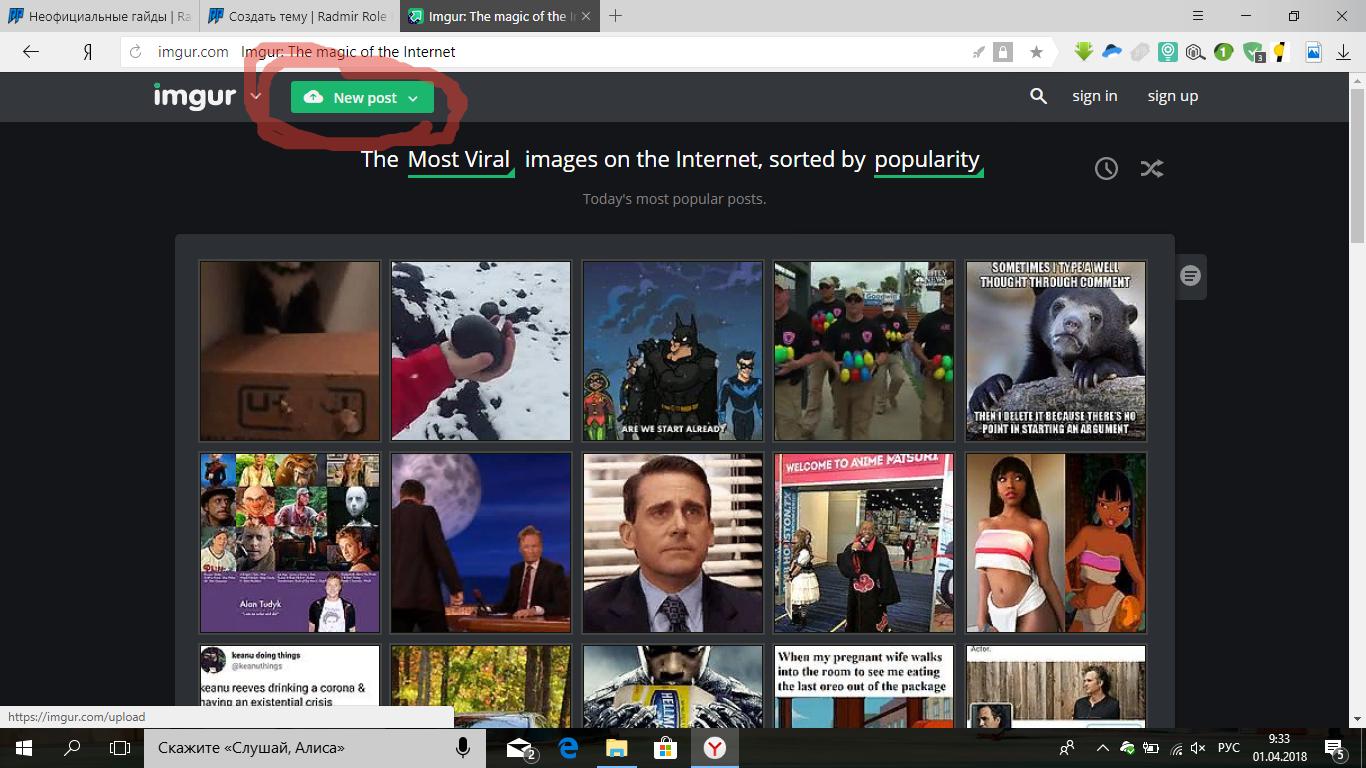Open the cosplay comparison post
1366x768 pixels.
click(x=1056, y=543)
